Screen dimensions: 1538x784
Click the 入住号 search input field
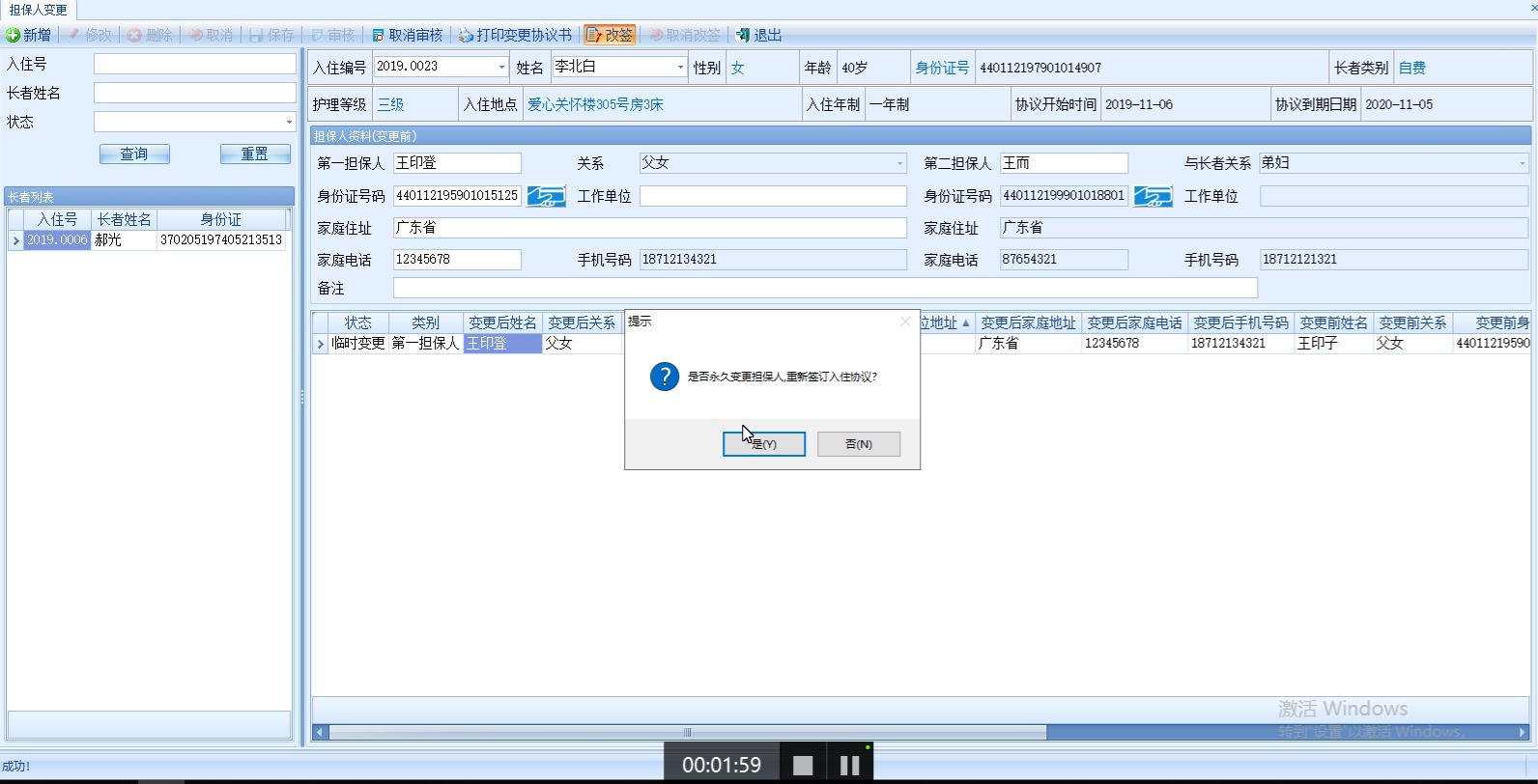[195, 64]
